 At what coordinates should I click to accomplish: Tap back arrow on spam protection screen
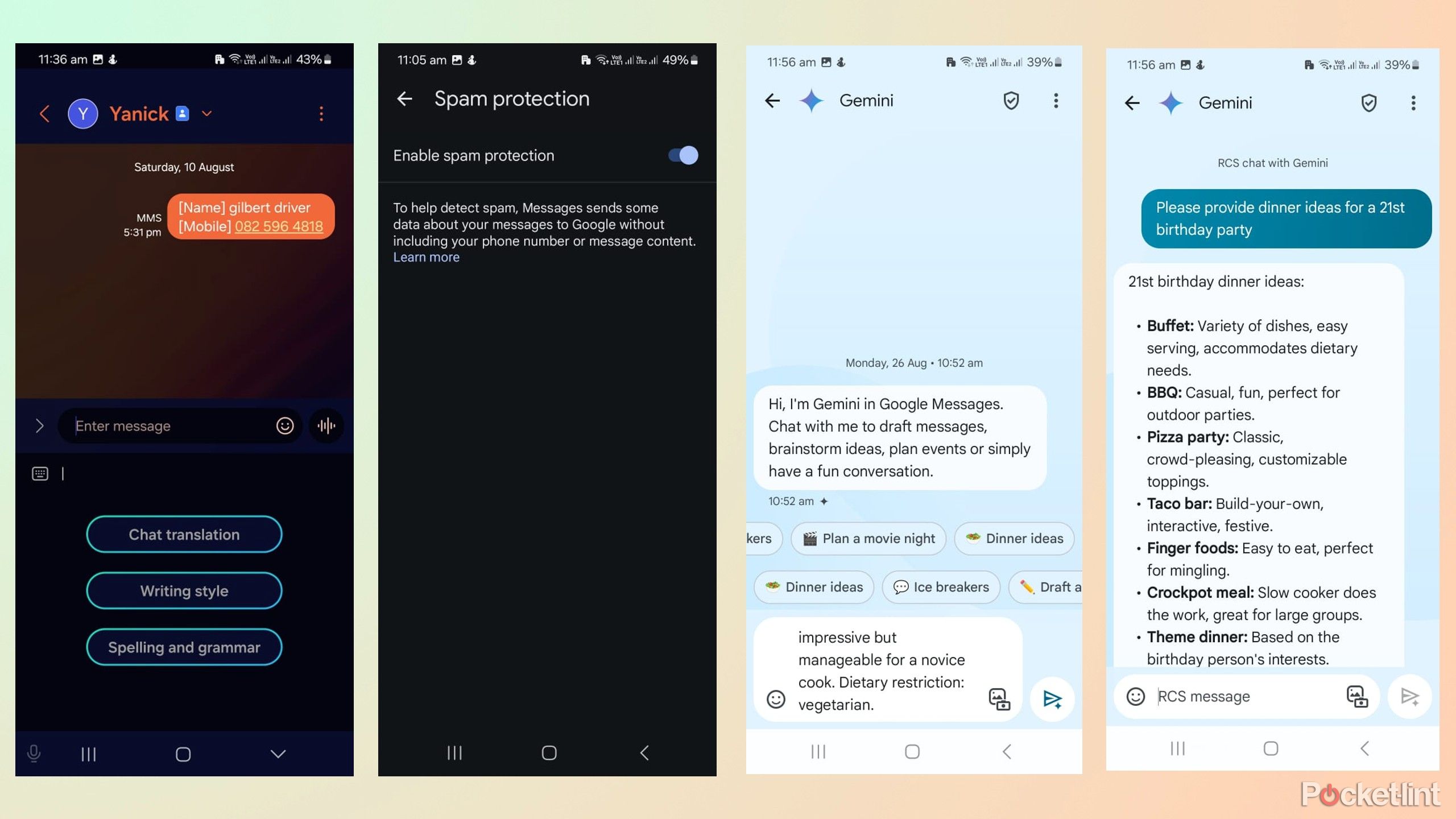404,98
